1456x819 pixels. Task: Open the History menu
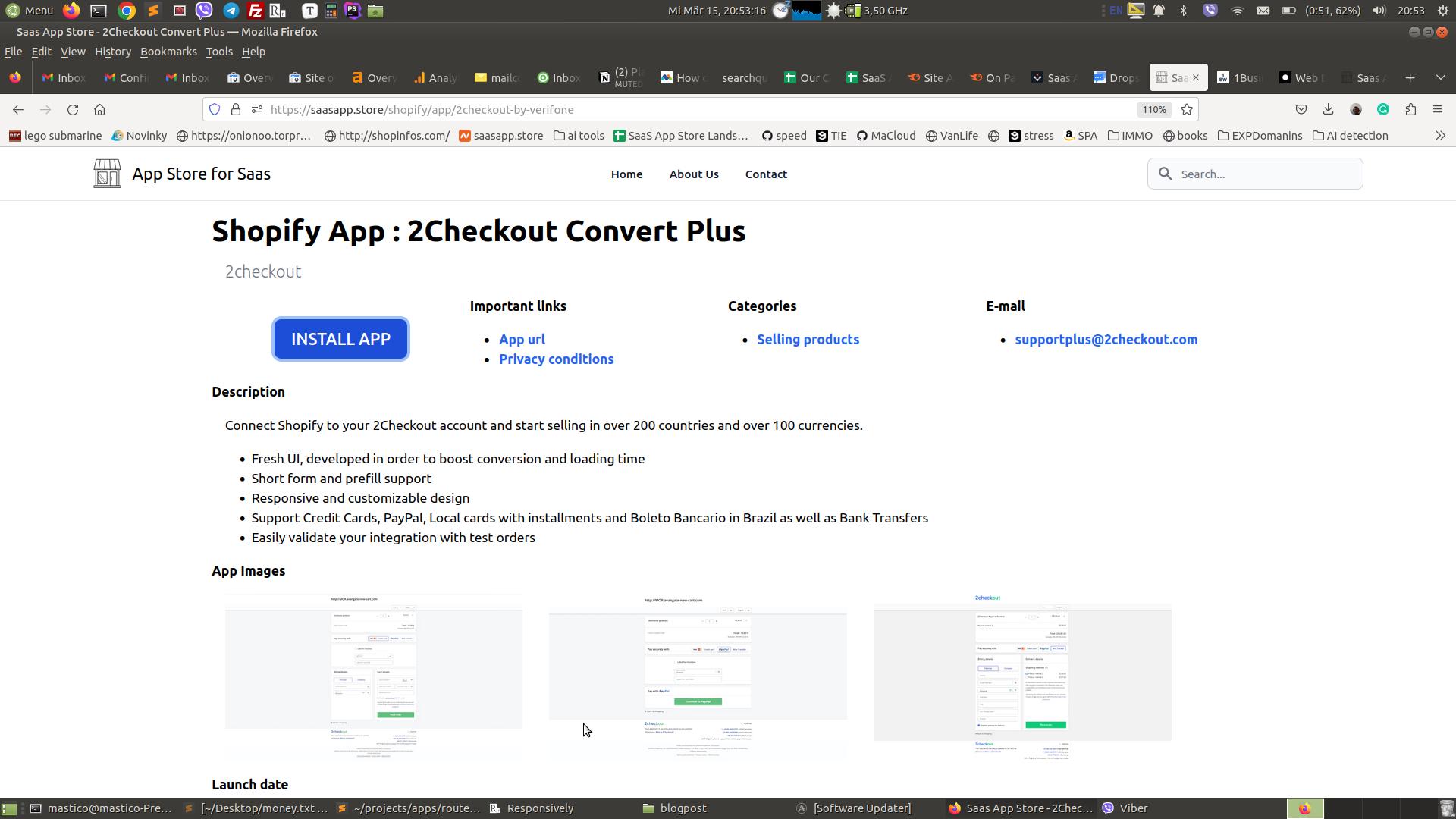pos(113,52)
